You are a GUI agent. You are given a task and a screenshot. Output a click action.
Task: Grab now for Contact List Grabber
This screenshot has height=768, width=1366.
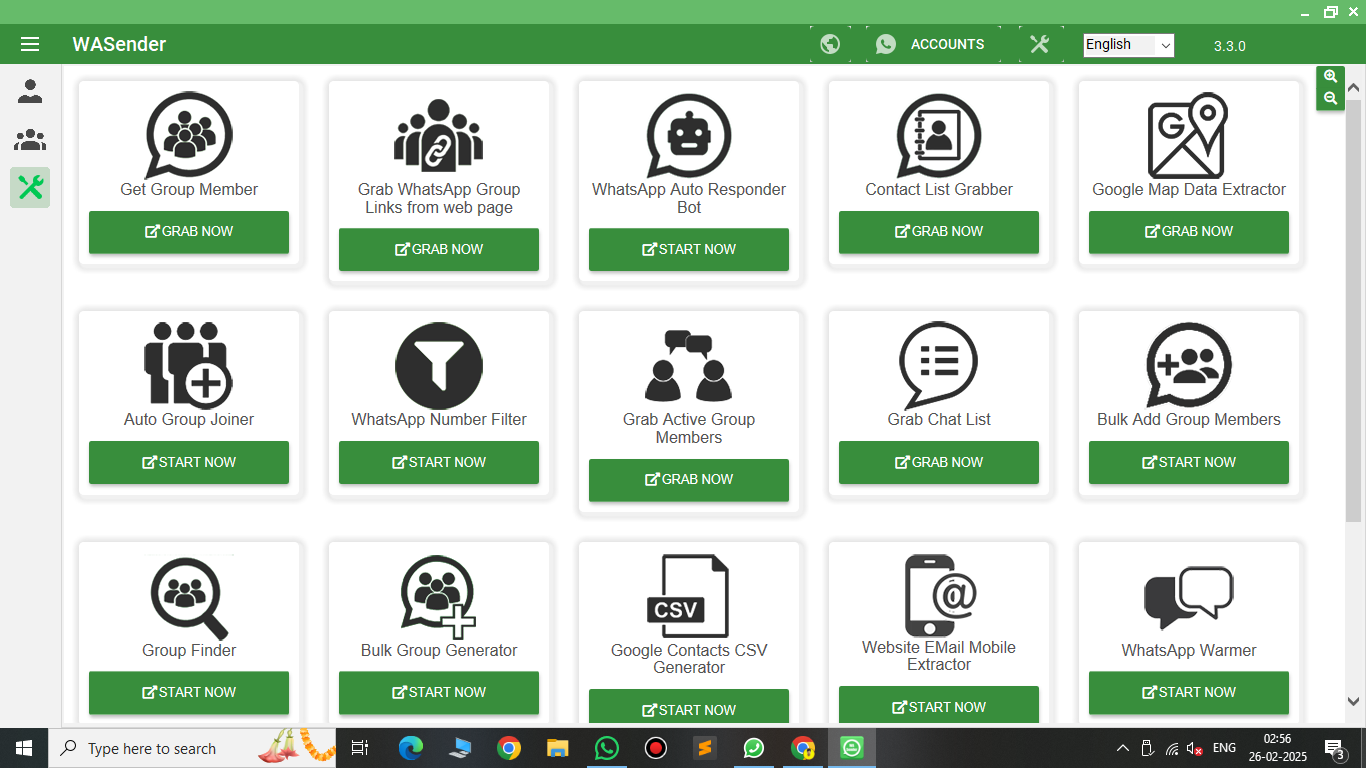939,231
